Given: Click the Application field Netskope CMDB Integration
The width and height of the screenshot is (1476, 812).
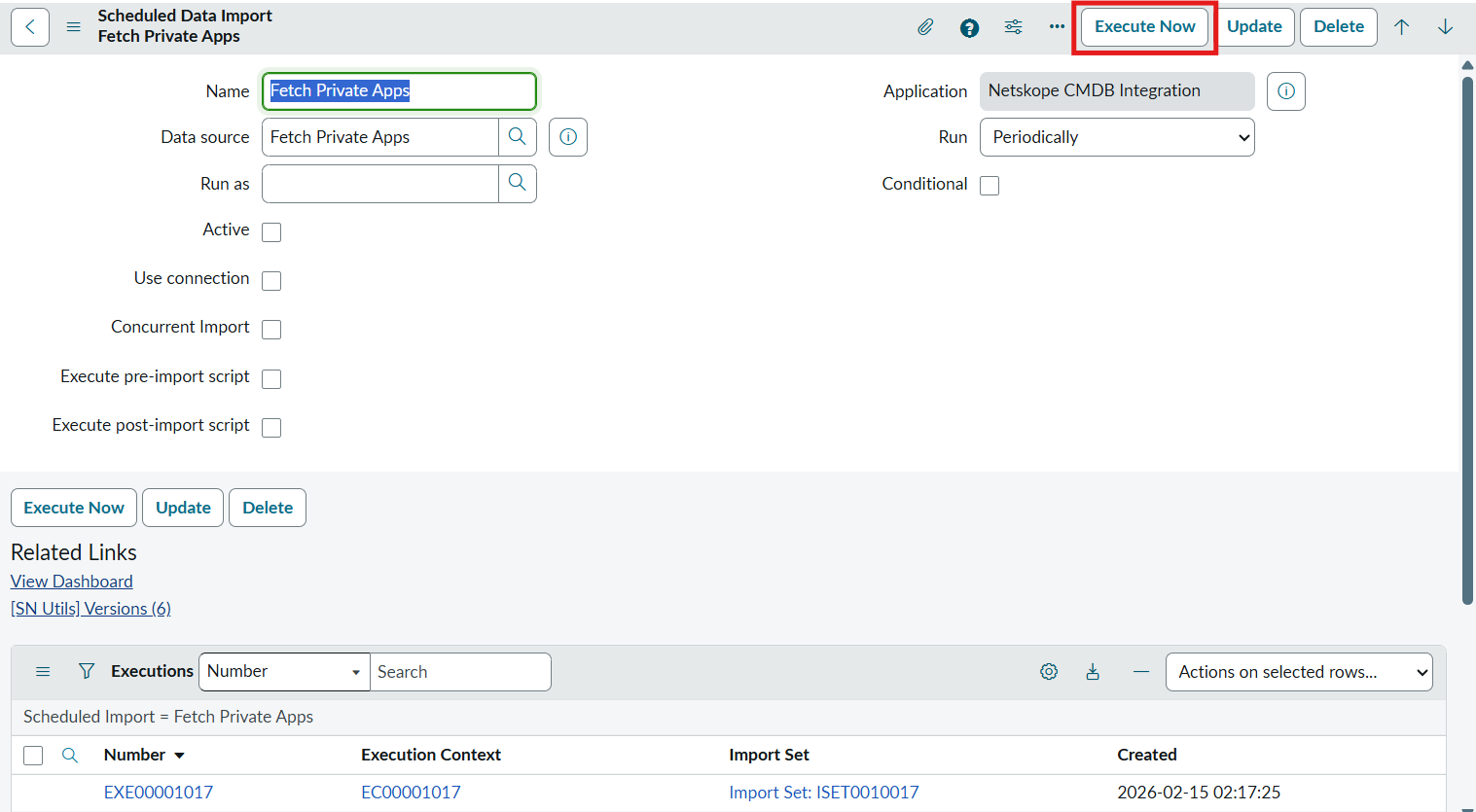Looking at the screenshot, I should (x=1117, y=91).
